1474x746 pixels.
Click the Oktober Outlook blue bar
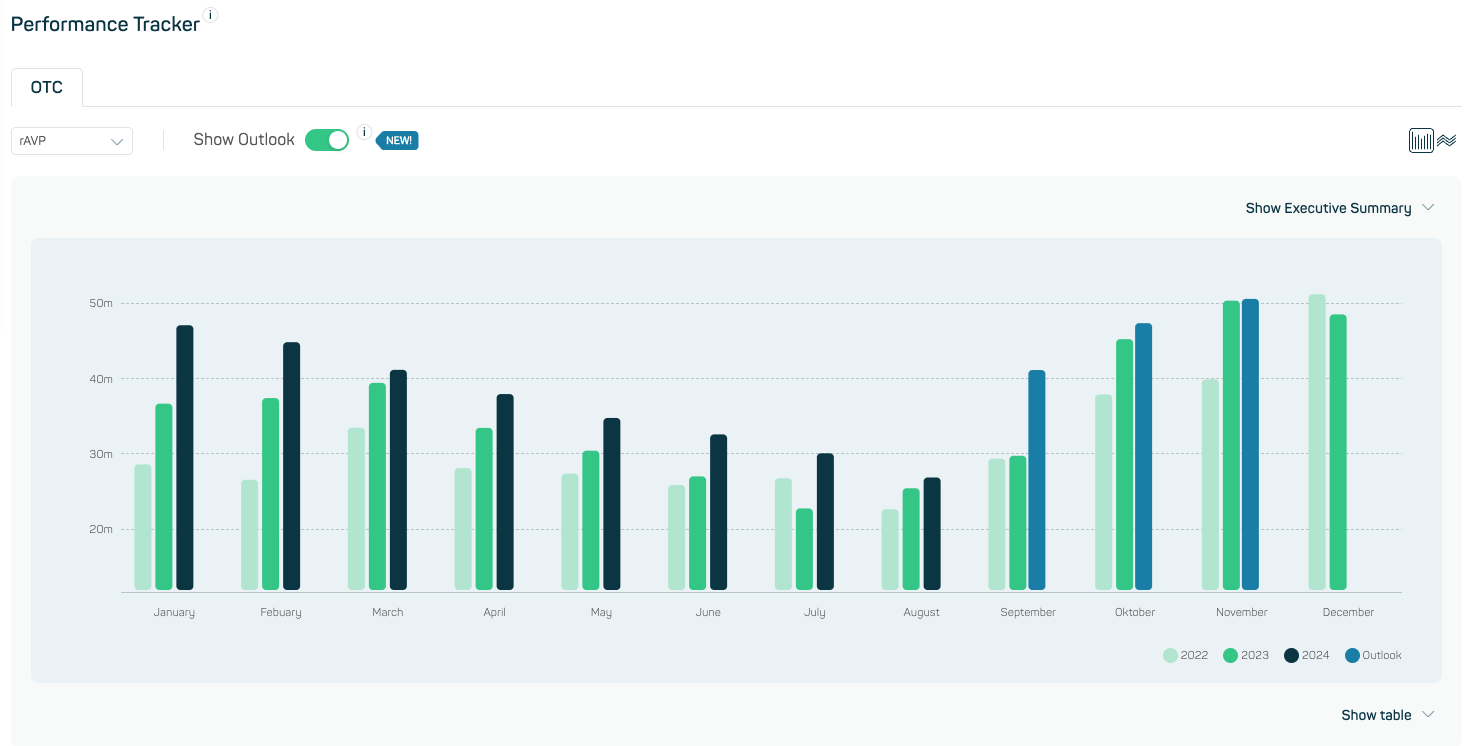coord(1144,456)
